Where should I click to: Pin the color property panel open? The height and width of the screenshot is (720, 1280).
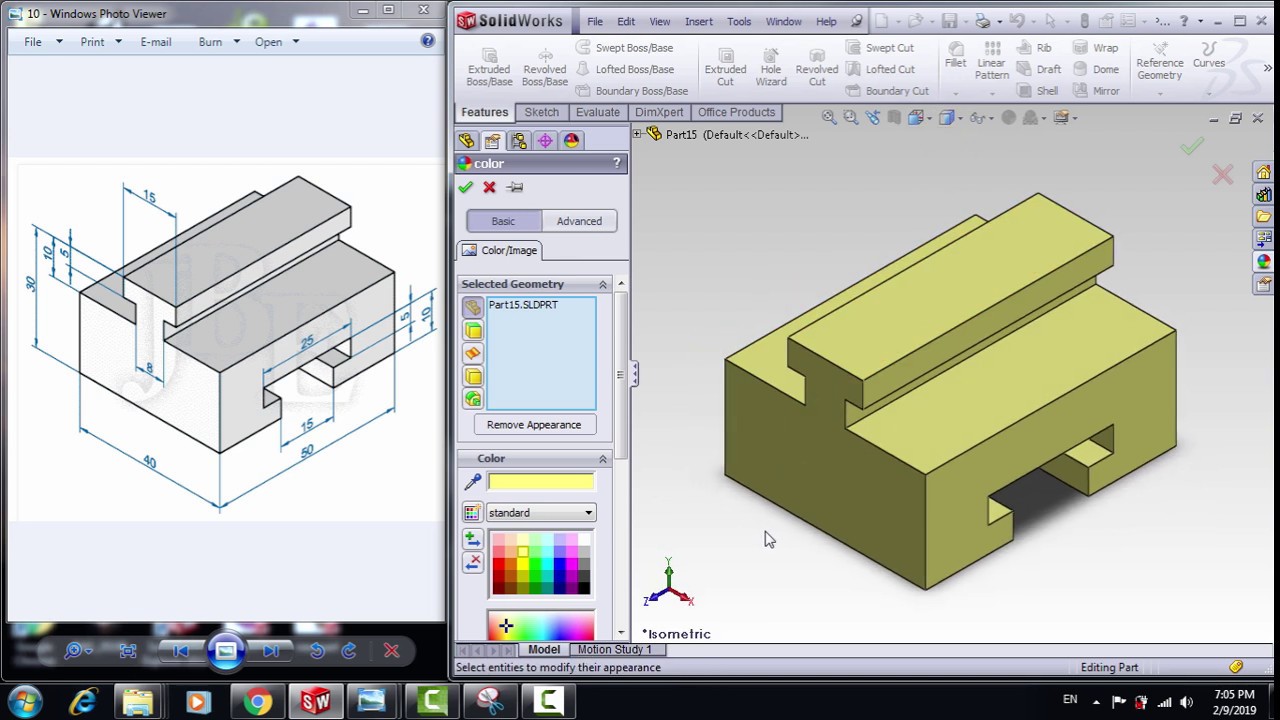[x=514, y=187]
